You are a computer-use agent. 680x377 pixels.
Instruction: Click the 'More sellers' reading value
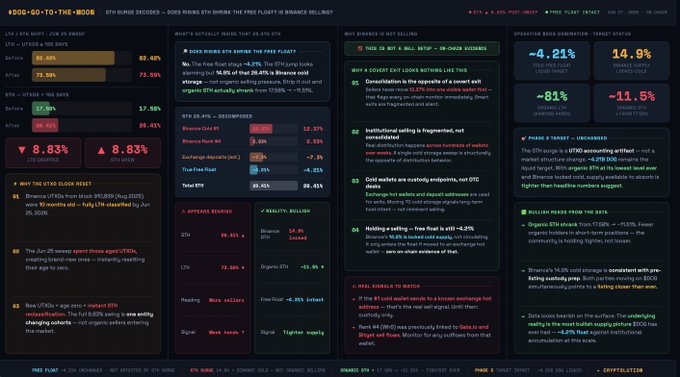tap(226, 300)
